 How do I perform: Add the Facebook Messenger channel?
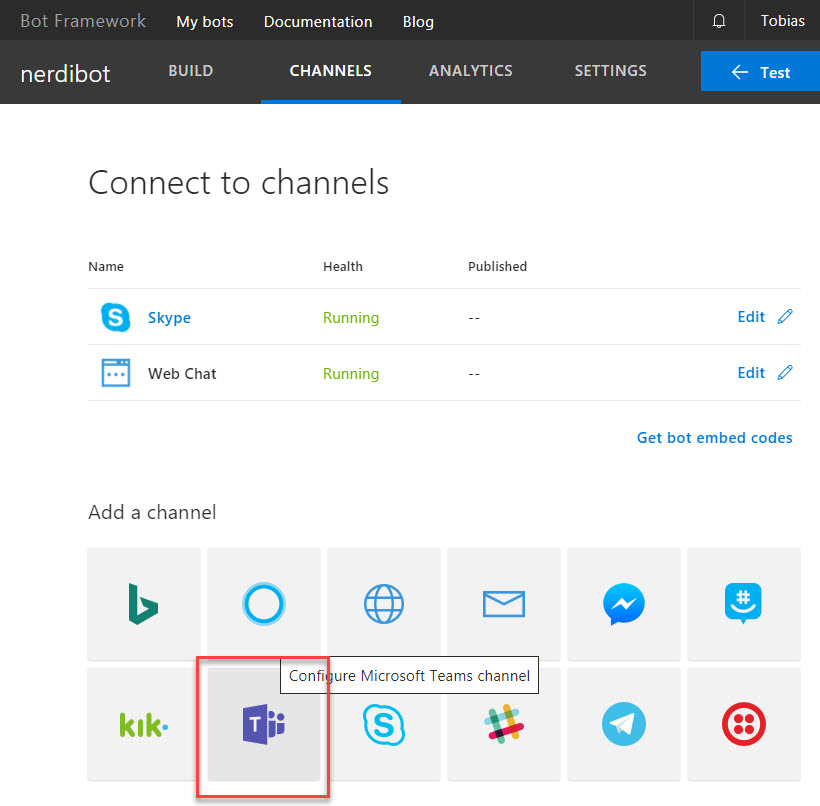(x=624, y=604)
